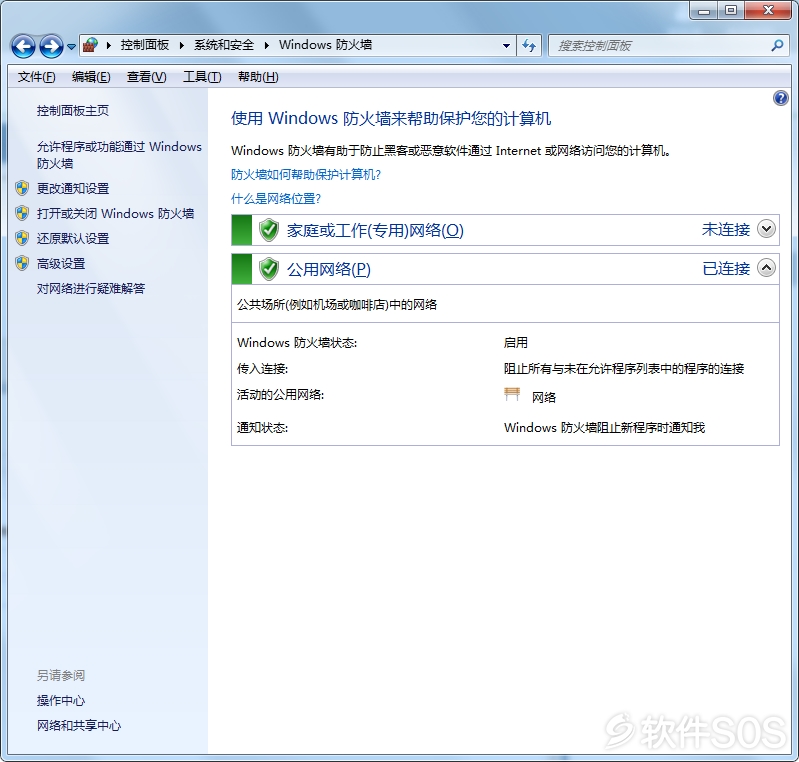Click the firewall icon in address bar

[90, 45]
